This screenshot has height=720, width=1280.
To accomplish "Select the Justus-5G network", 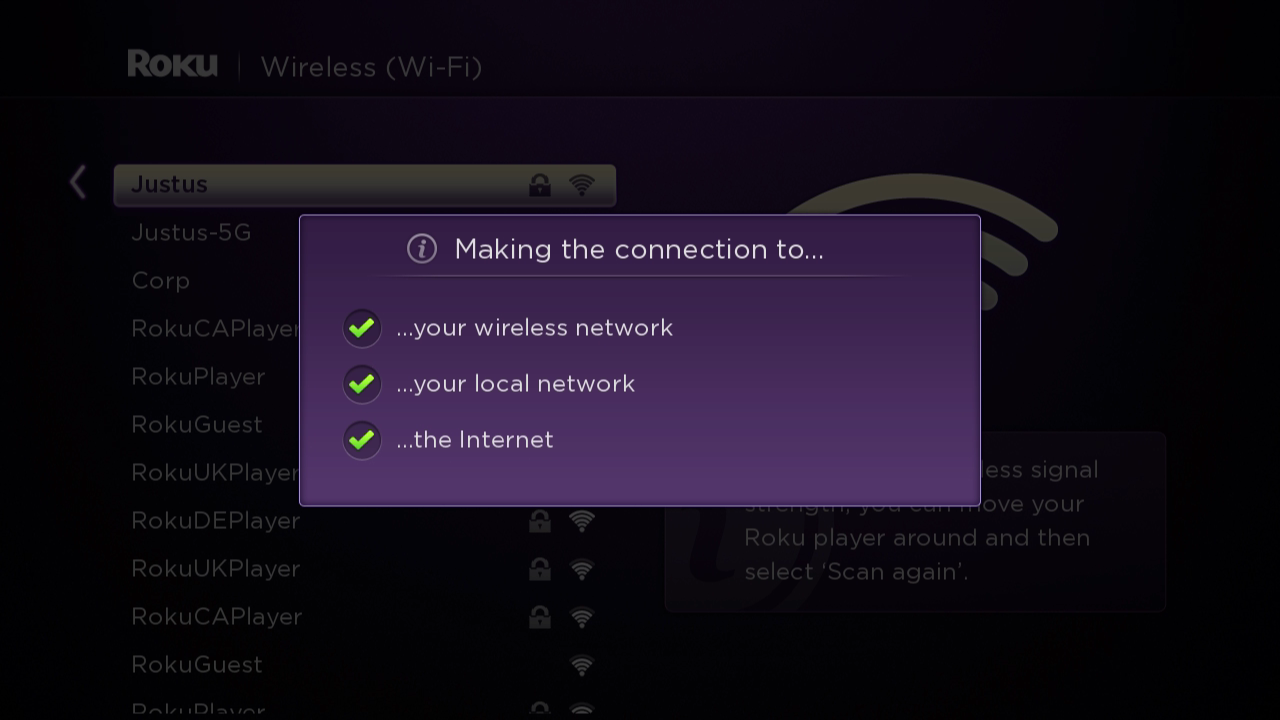I will point(191,232).
